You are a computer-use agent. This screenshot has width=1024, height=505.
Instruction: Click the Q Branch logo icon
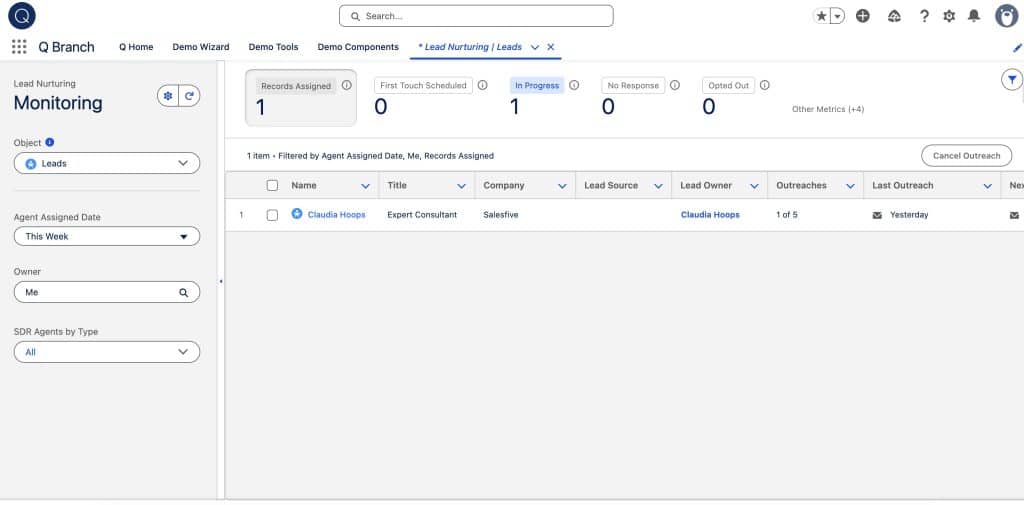22,16
